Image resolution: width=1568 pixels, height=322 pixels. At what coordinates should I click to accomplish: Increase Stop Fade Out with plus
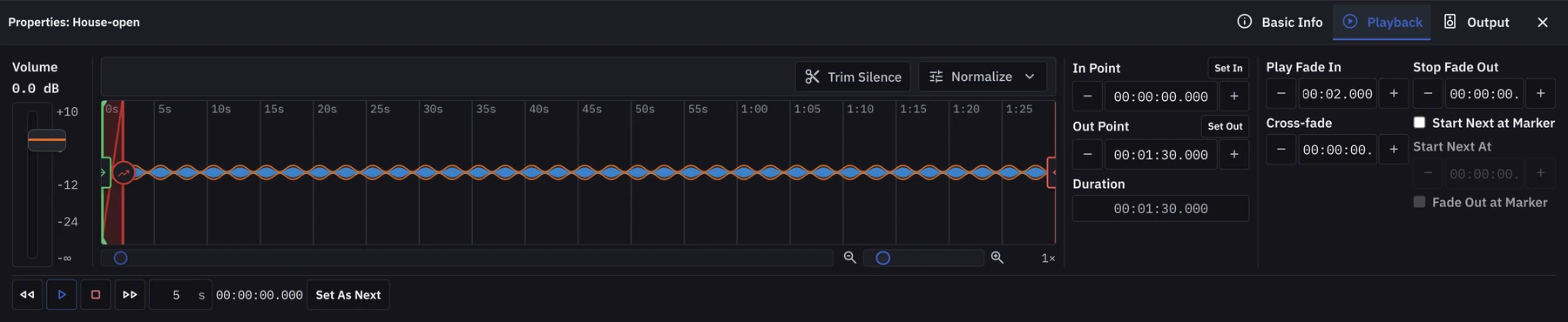pyautogui.click(x=1541, y=94)
